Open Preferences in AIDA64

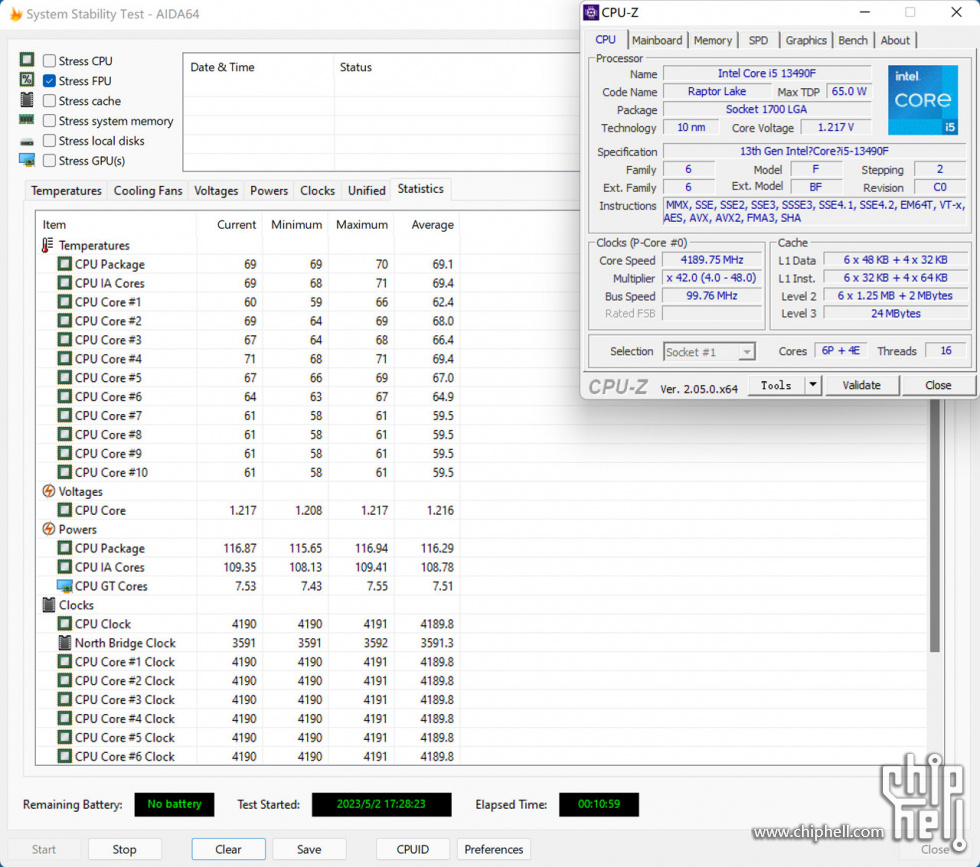(x=494, y=849)
